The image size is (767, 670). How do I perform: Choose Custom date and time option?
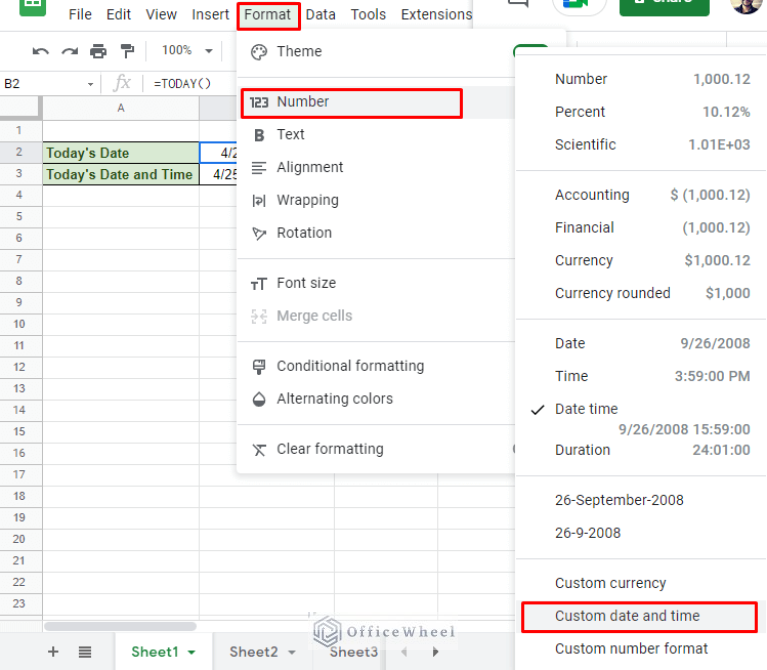click(627, 616)
